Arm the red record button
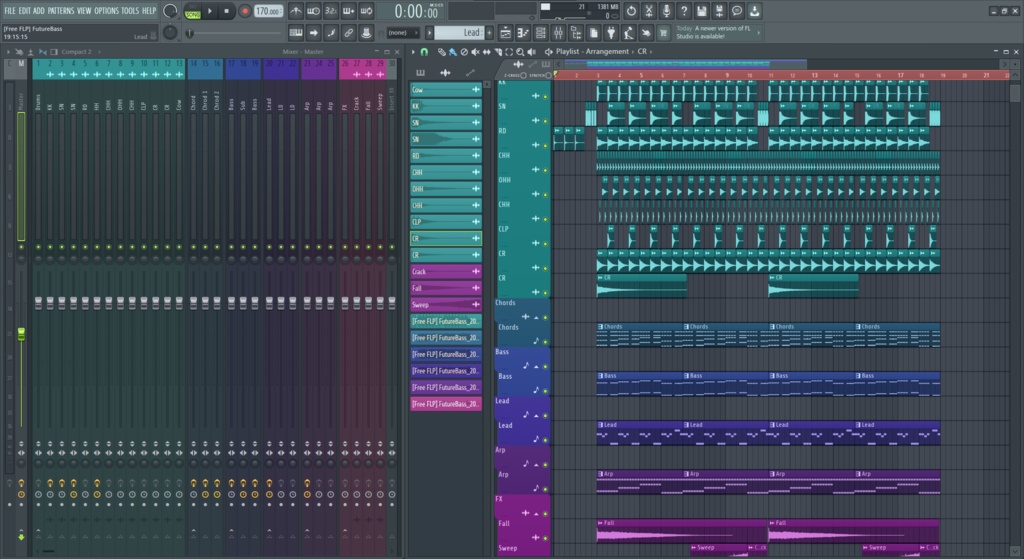The width and height of the screenshot is (1024, 559). pos(245,11)
